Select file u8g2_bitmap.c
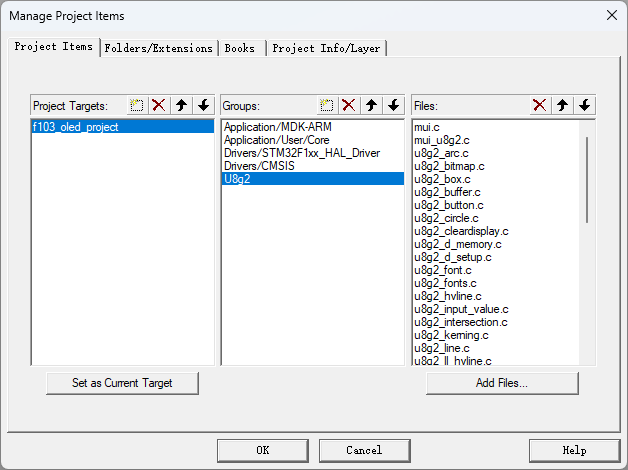Image resolution: width=628 pixels, height=470 pixels. 496,166
